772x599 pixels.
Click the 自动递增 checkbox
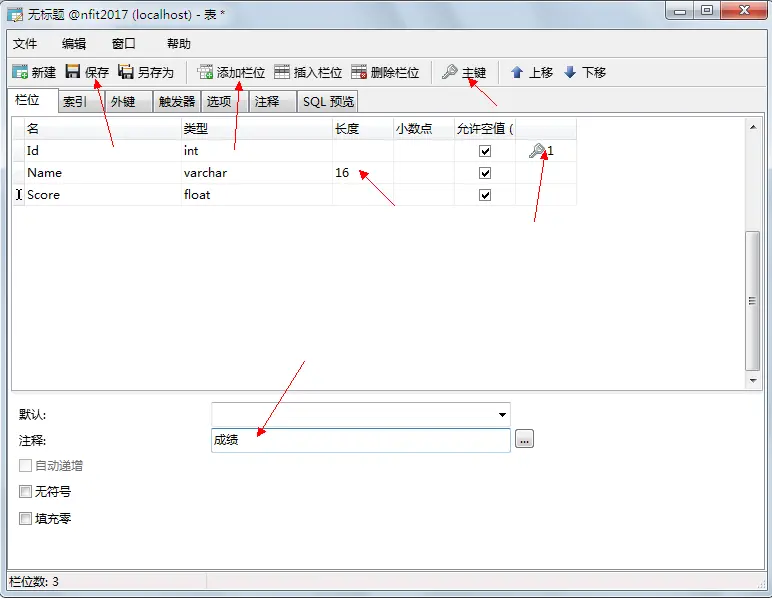25,465
